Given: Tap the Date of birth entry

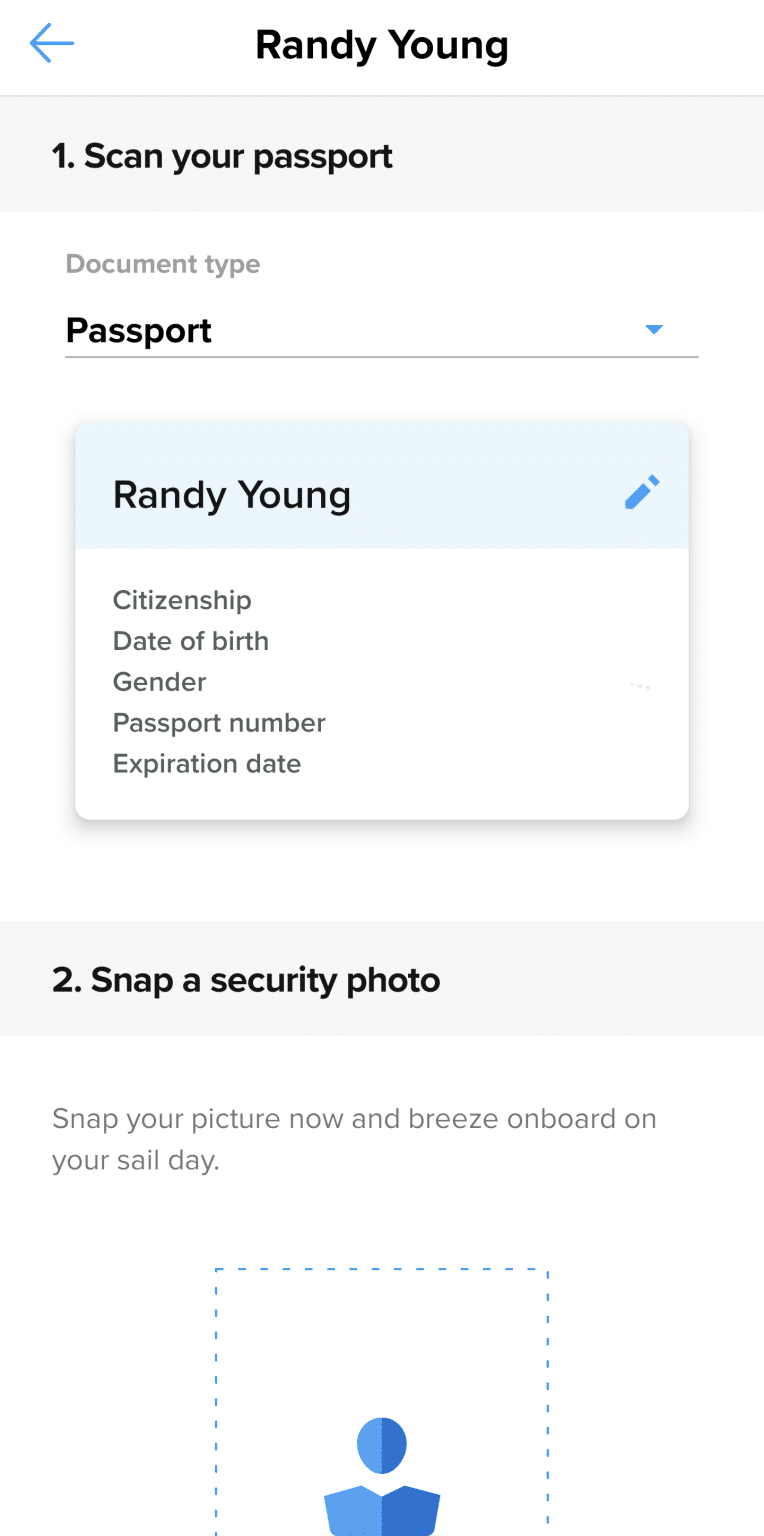Looking at the screenshot, I should pos(191,641).
